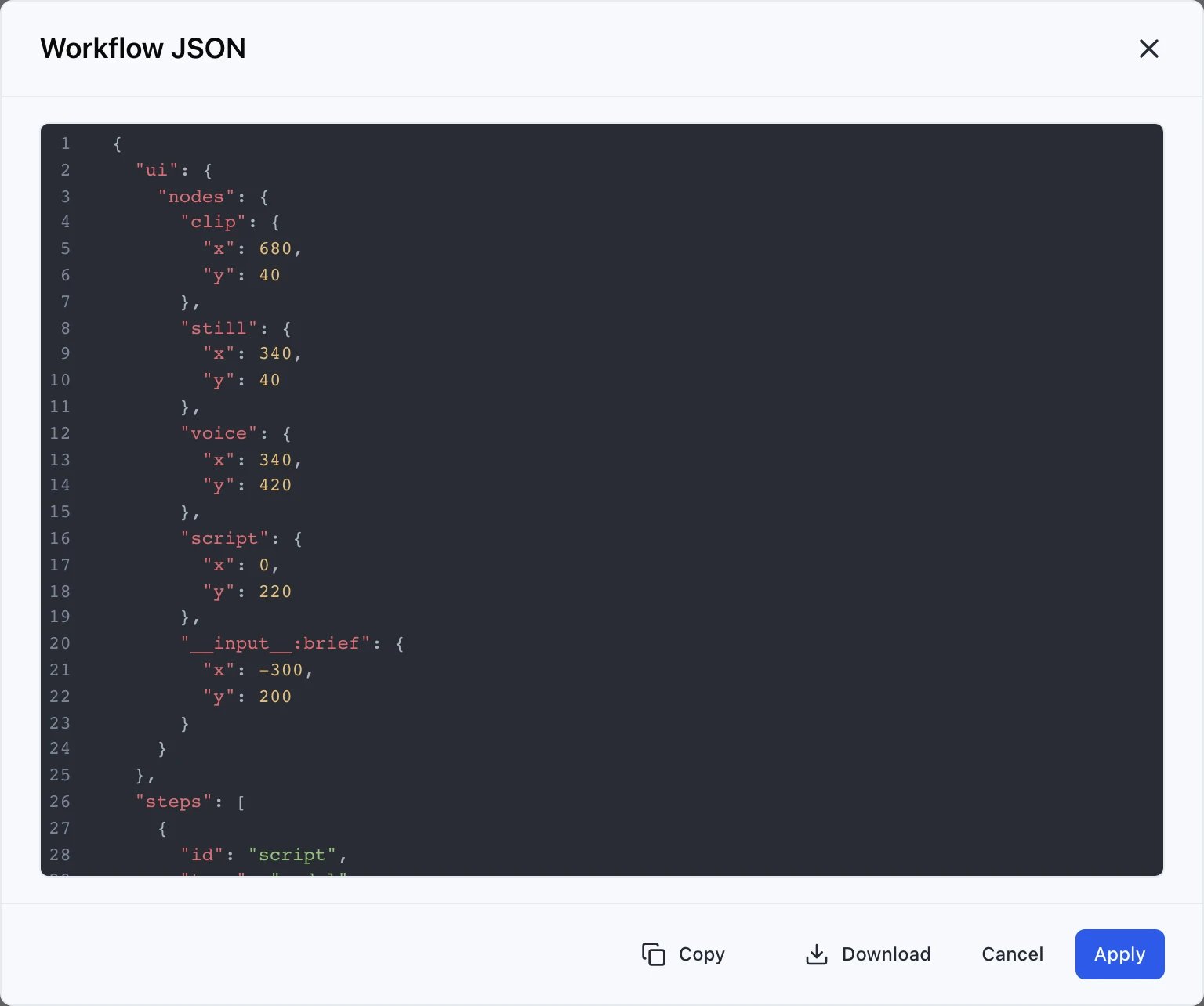Image resolution: width=1204 pixels, height=1006 pixels.
Task: Click the "ui" key on line 2
Action: point(158,170)
